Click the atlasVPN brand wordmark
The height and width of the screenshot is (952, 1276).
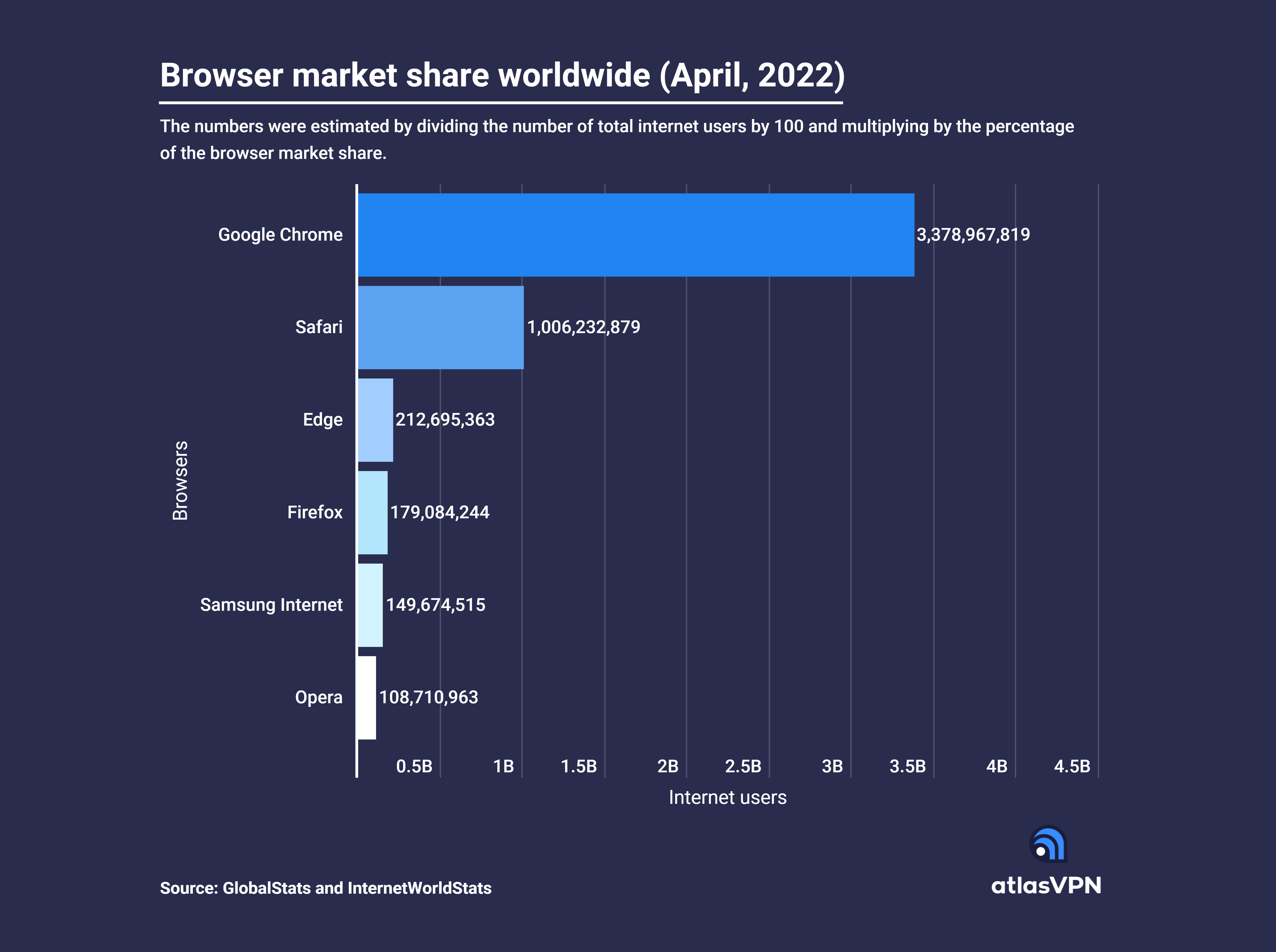(1046, 886)
